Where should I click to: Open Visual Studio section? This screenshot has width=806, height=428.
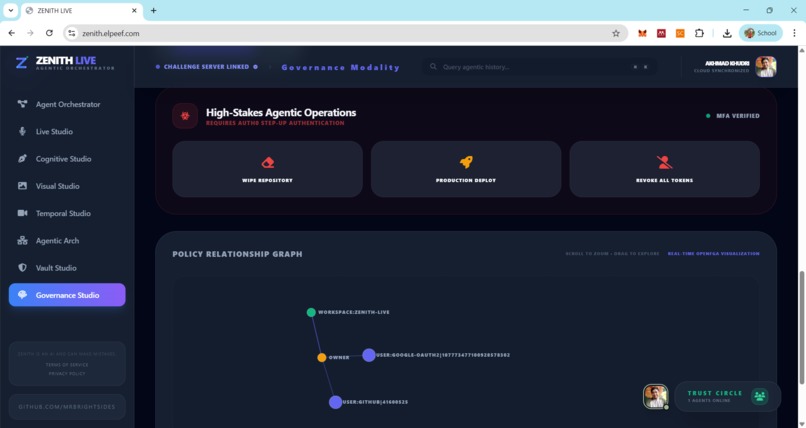coord(67,186)
